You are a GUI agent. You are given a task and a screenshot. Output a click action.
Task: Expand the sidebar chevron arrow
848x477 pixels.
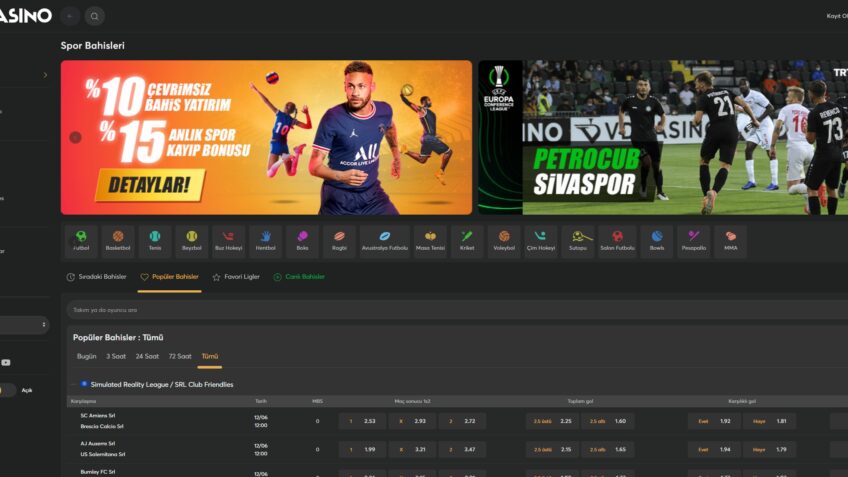[x=45, y=75]
